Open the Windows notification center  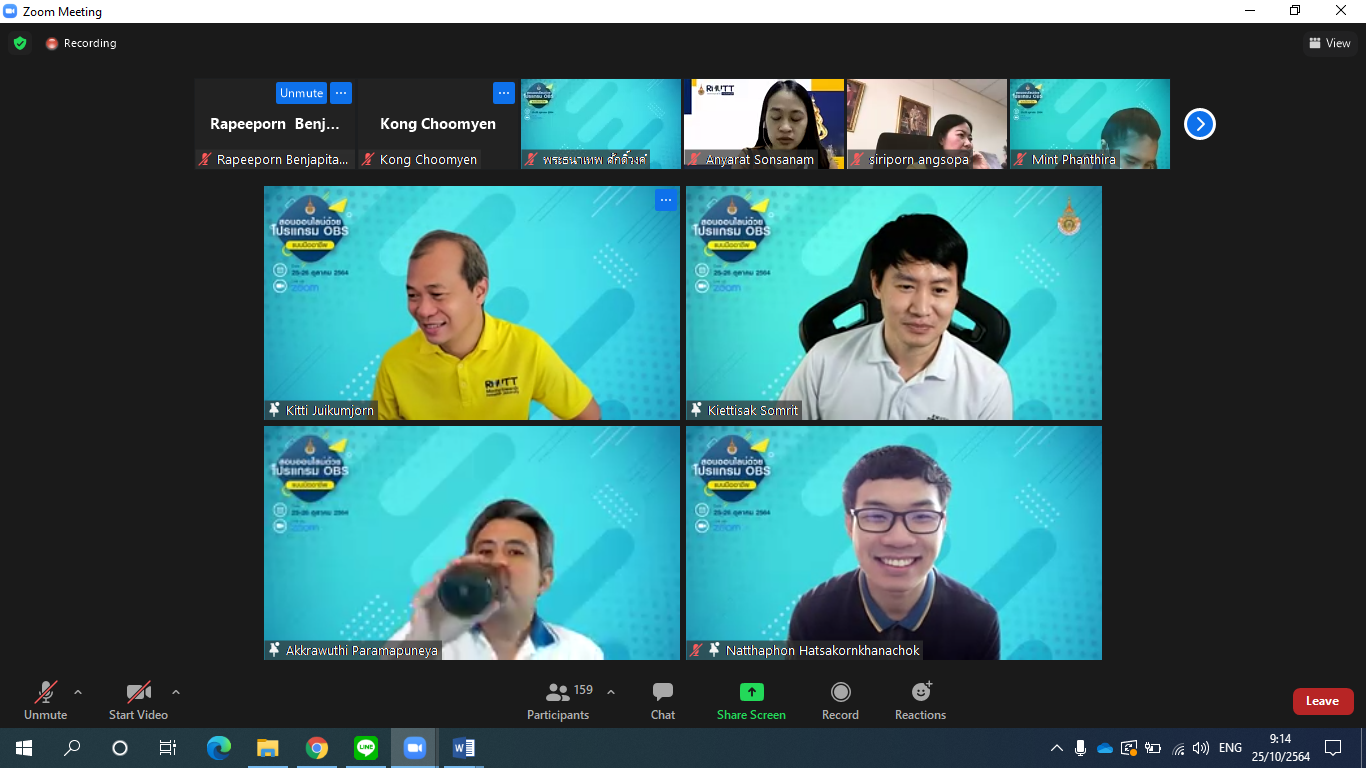pyautogui.click(x=1333, y=748)
